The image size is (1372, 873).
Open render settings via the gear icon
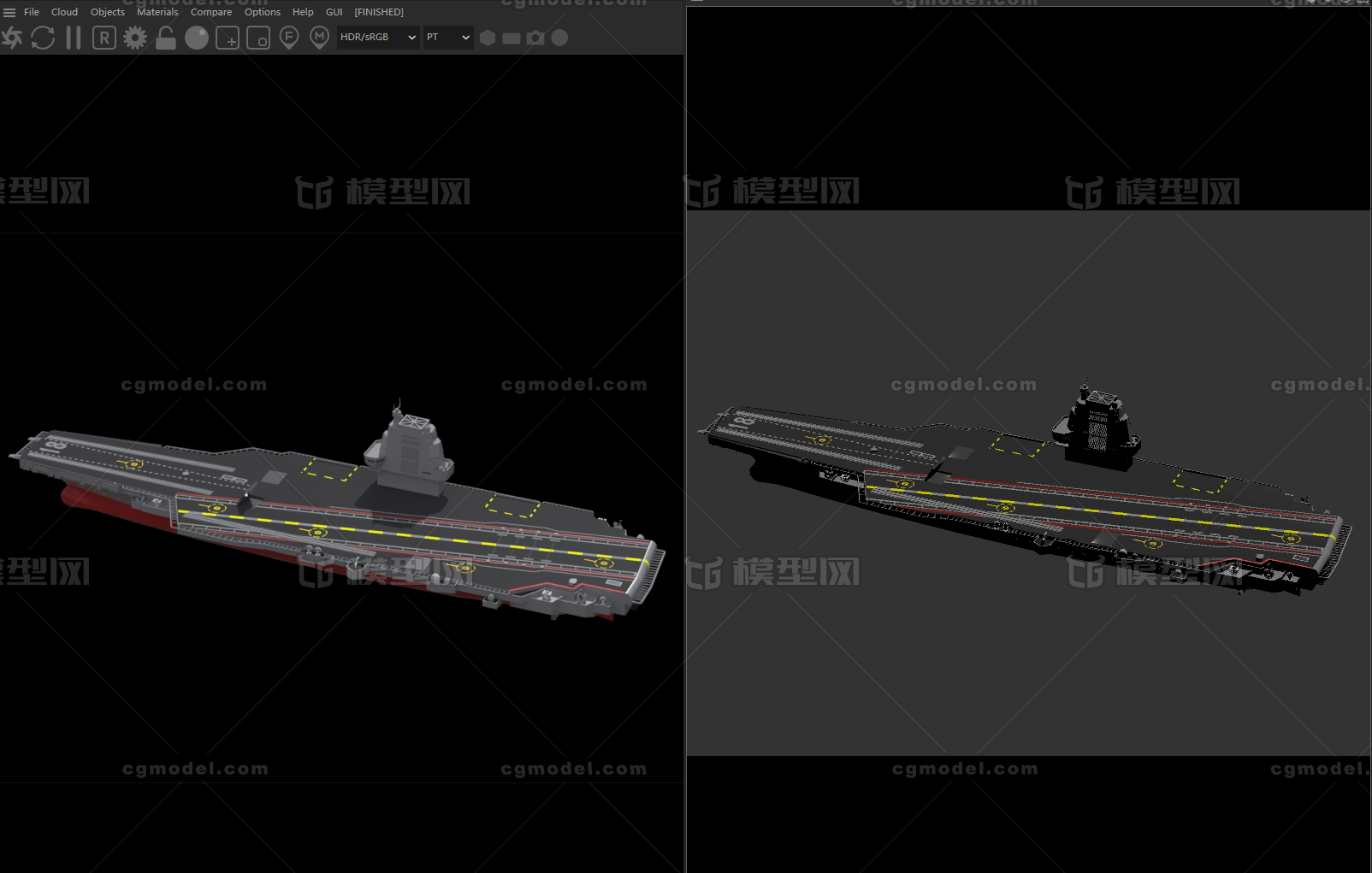tap(134, 38)
